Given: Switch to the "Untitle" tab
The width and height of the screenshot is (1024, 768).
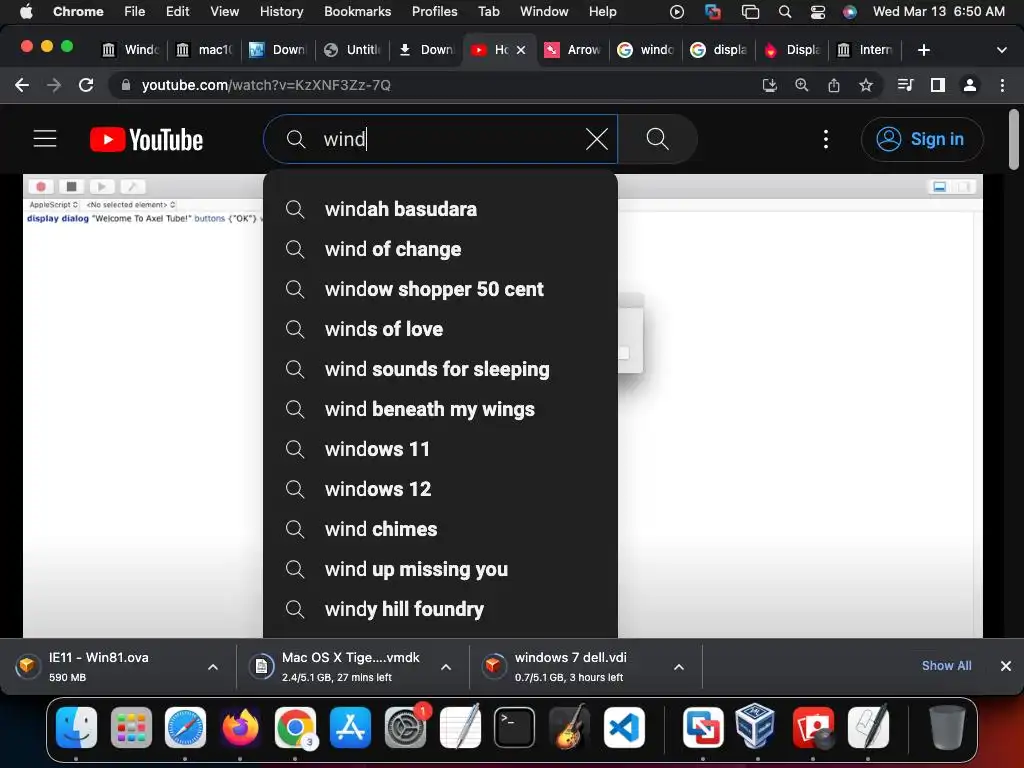Looking at the screenshot, I should [353, 50].
